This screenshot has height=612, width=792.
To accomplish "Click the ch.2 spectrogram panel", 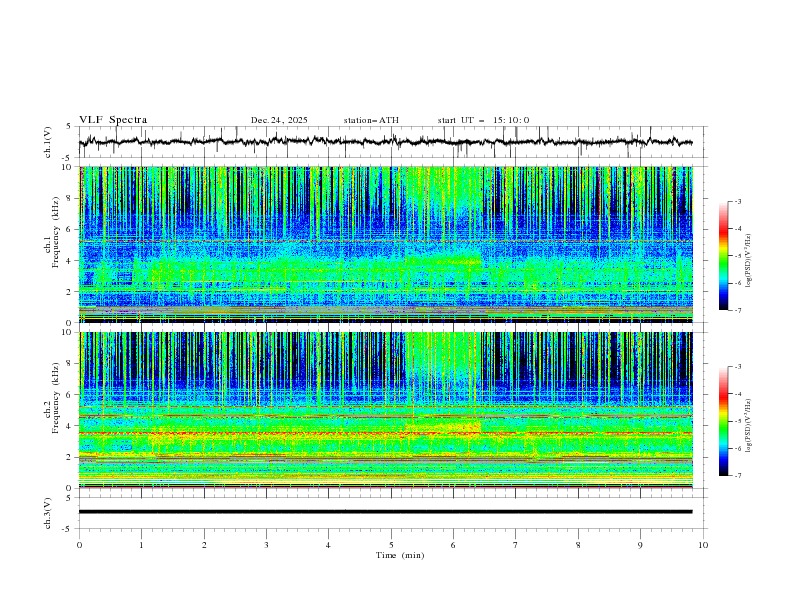I will (386, 410).
